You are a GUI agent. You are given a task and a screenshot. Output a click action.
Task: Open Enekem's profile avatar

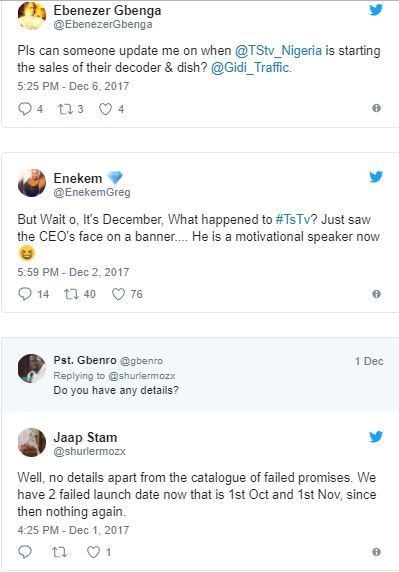pyautogui.click(x=32, y=183)
